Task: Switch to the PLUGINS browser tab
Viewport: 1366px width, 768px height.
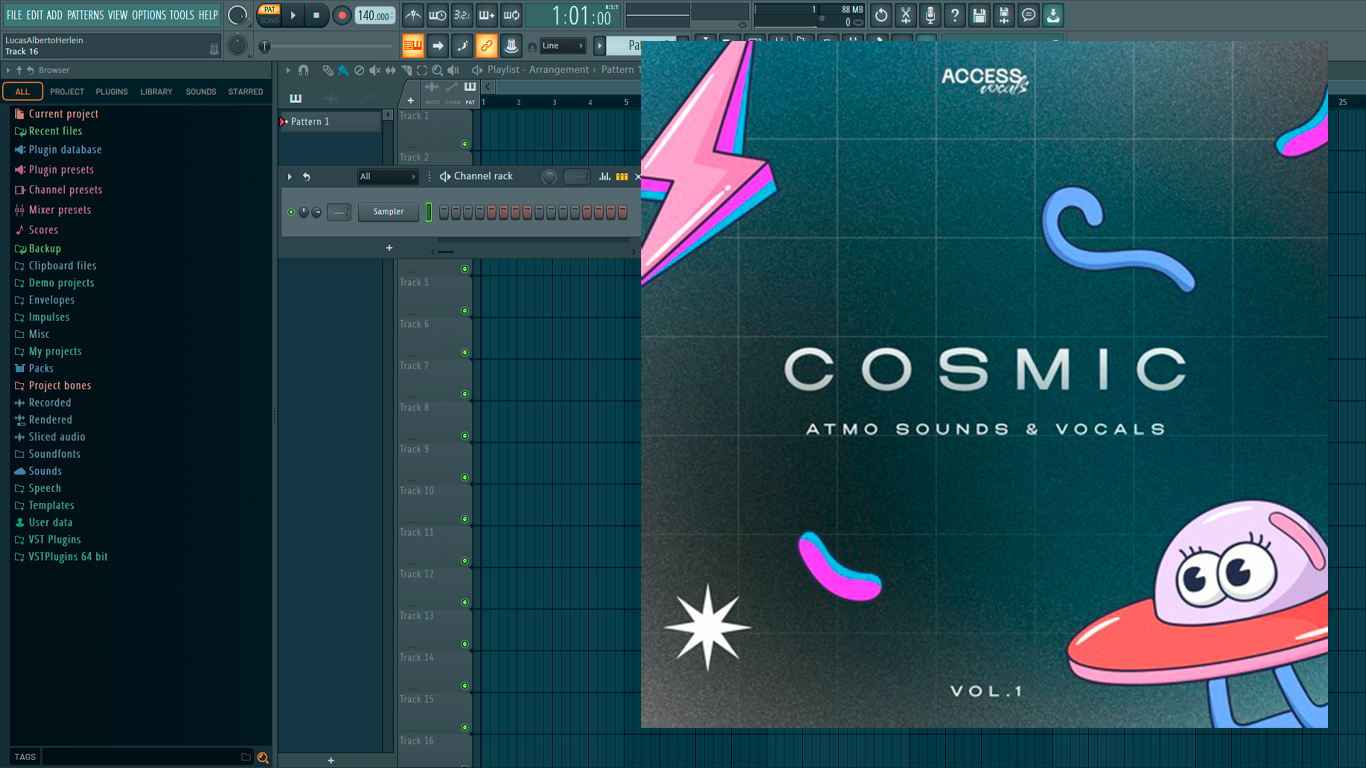Action: click(x=111, y=91)
